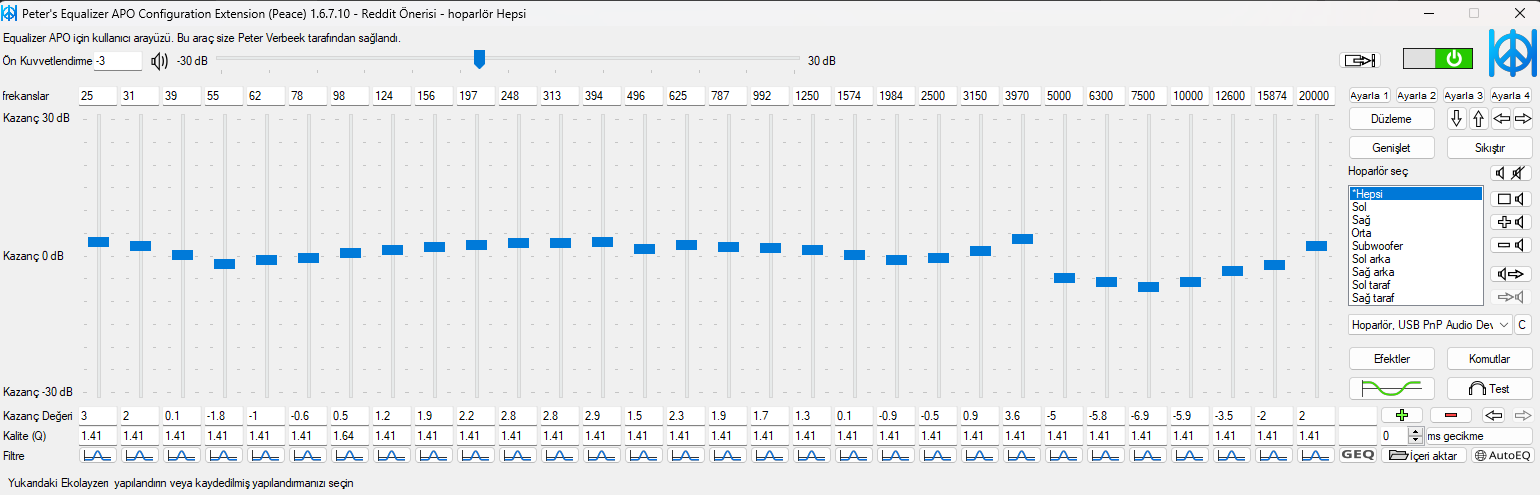Image resolution: width=1540 pixels, height=495 pixels.
Task: Click the up arrow shift-gains button
Action: [x=1479, y=119]
